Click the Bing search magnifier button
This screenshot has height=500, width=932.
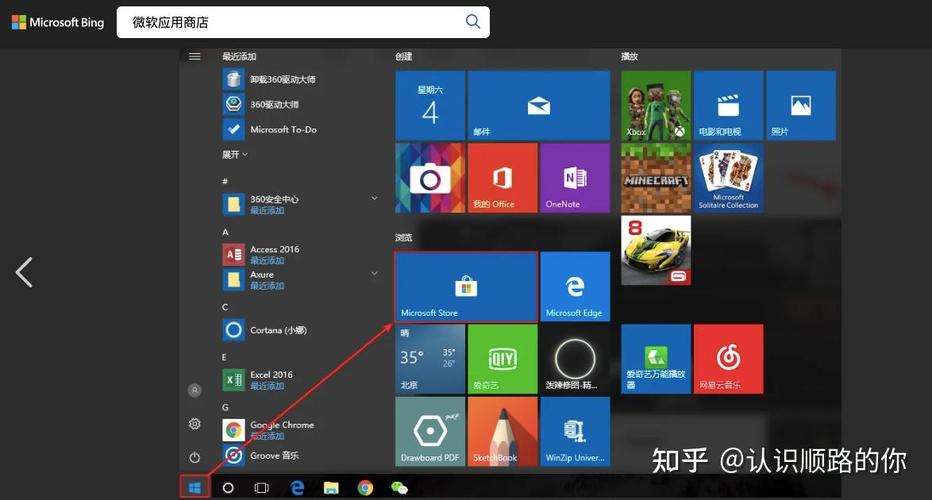click(473, 22)
